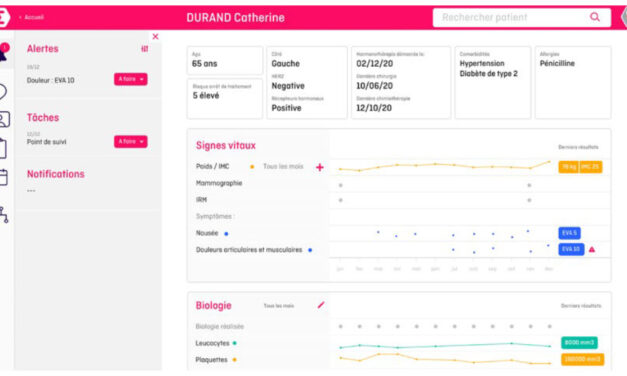Select the 78 kg result badge
Screen dimensions: 627x376
(x=568, y=167)
